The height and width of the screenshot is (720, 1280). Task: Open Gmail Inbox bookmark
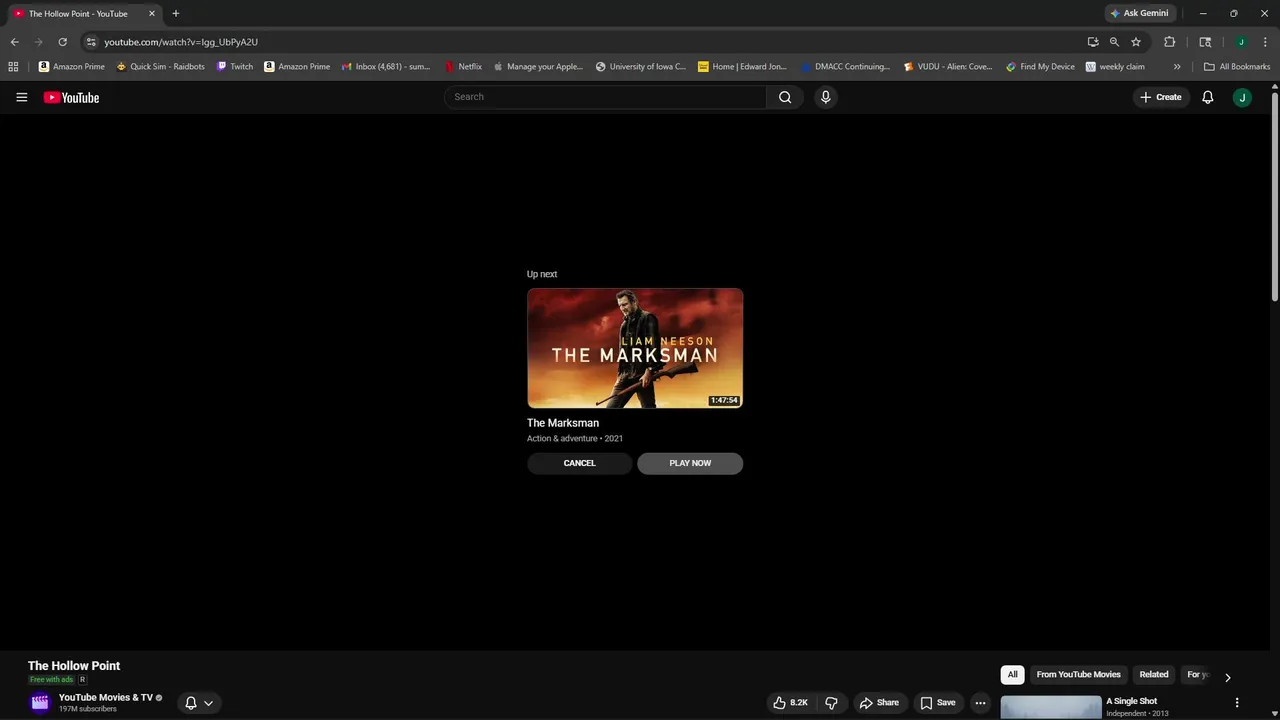click(386, 67)
